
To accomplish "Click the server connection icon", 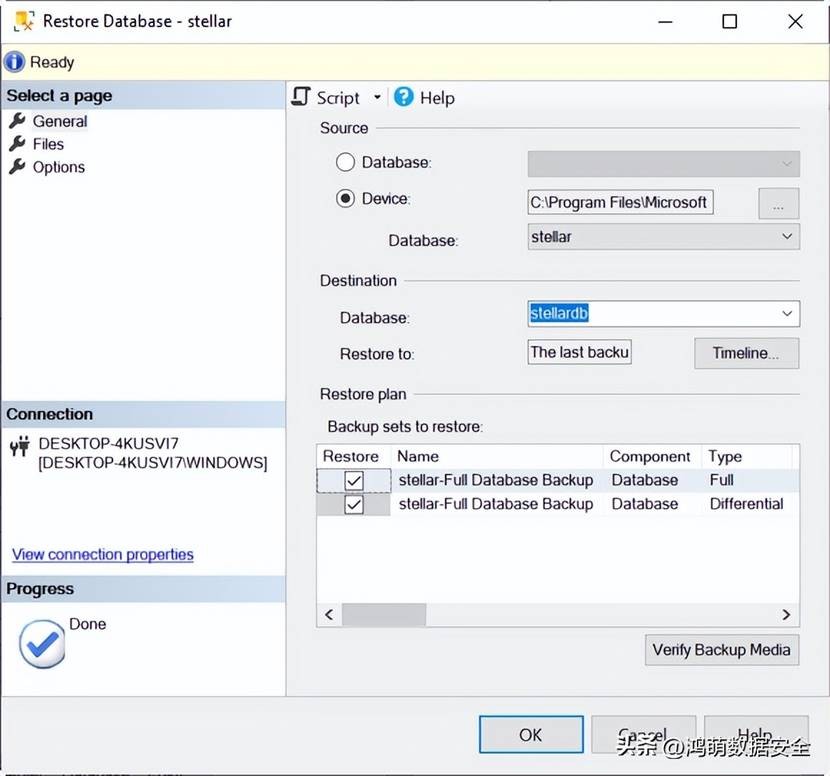I will click(x=20, y=446).
